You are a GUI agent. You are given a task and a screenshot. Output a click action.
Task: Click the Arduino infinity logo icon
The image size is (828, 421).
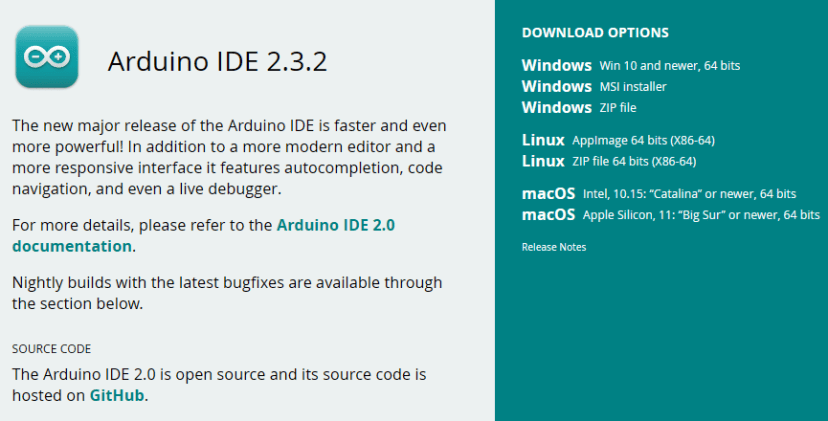coord(47,57)
